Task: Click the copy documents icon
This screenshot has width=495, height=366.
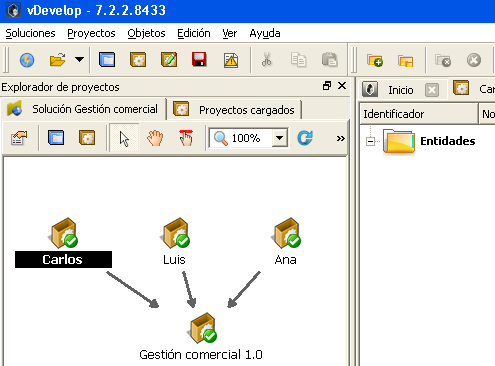Action: coord(298,60)
